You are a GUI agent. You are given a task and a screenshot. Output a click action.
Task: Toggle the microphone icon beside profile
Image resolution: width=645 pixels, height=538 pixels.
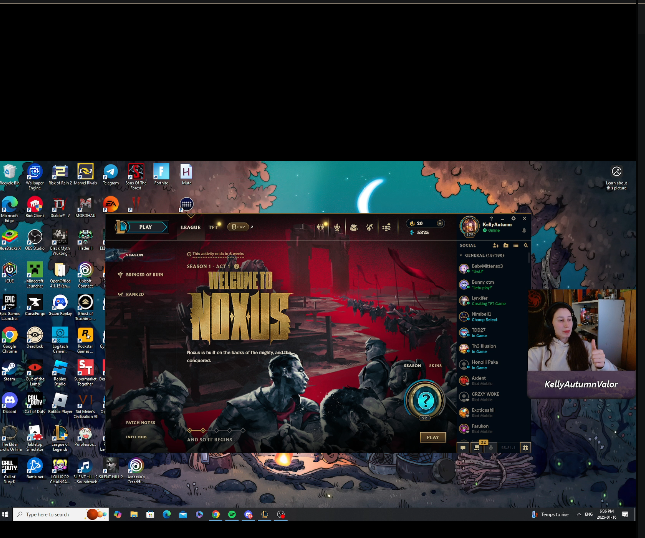coord(524,230)
